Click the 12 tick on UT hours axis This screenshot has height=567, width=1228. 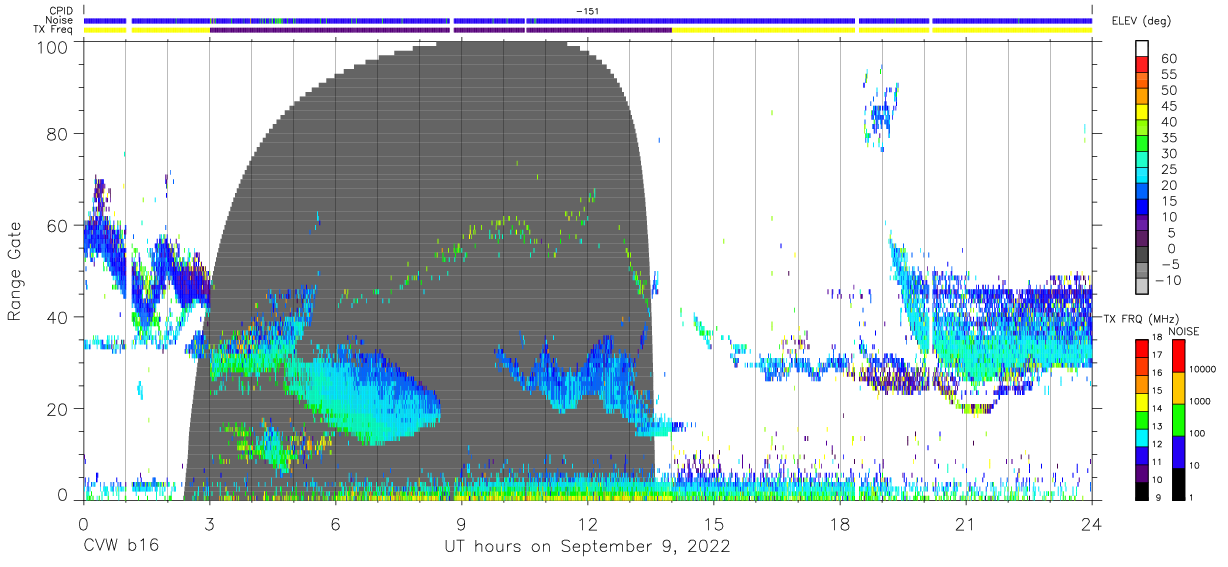pyautogui.click(x=587, y=523)
